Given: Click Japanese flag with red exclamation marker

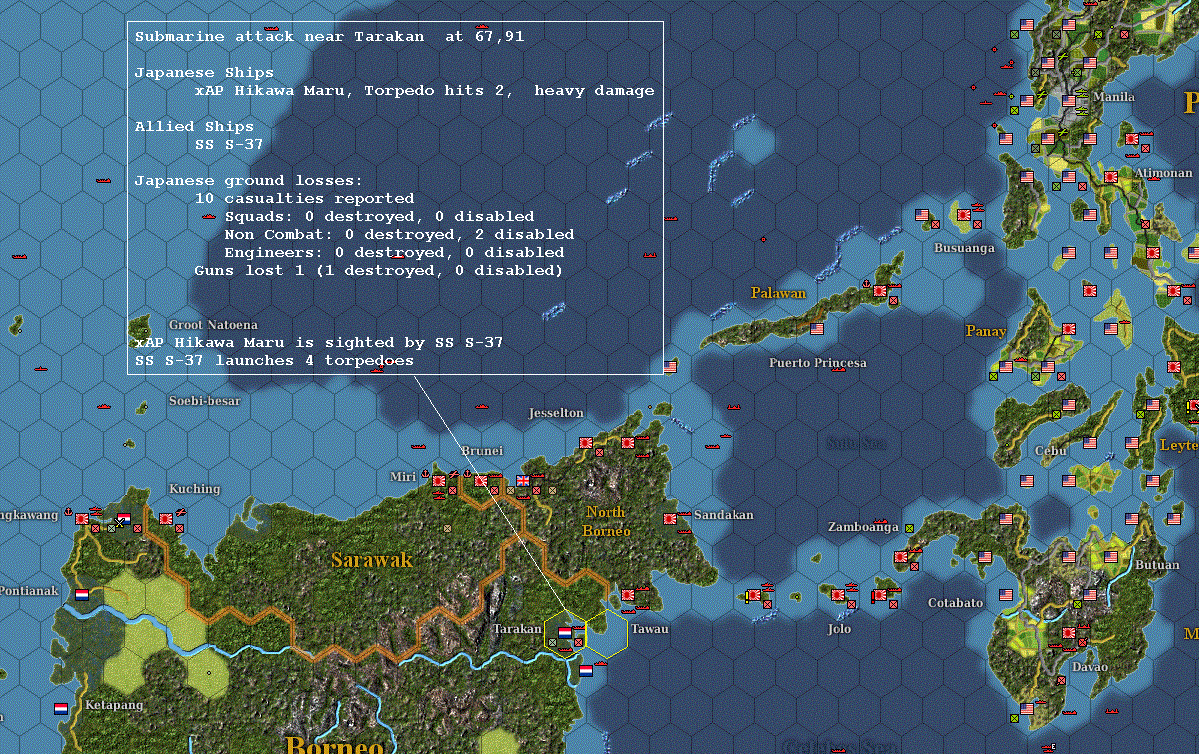Looking at the screenshot, I should pos(879,595).
